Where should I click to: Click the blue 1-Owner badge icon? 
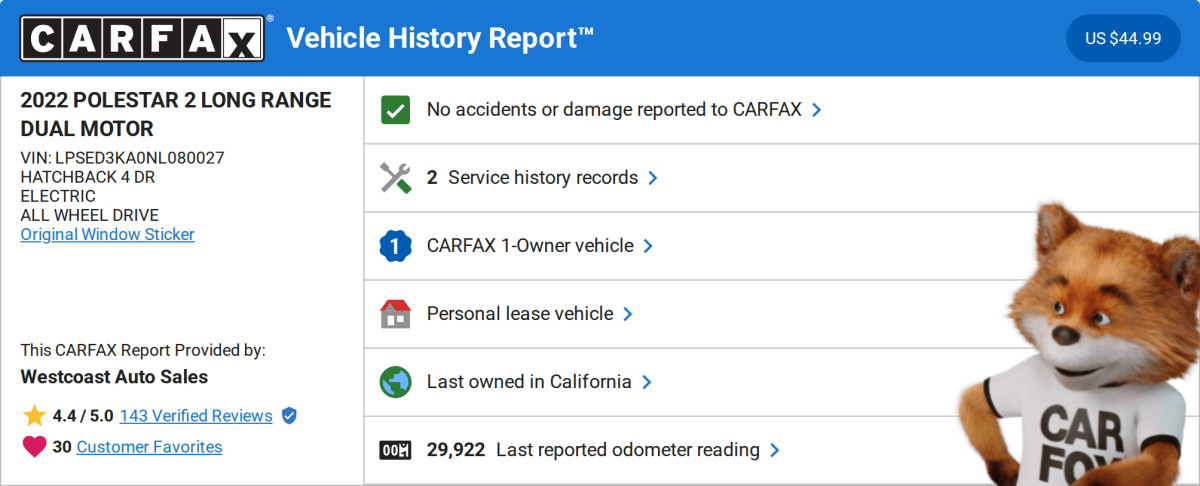(x=396, y=246)
